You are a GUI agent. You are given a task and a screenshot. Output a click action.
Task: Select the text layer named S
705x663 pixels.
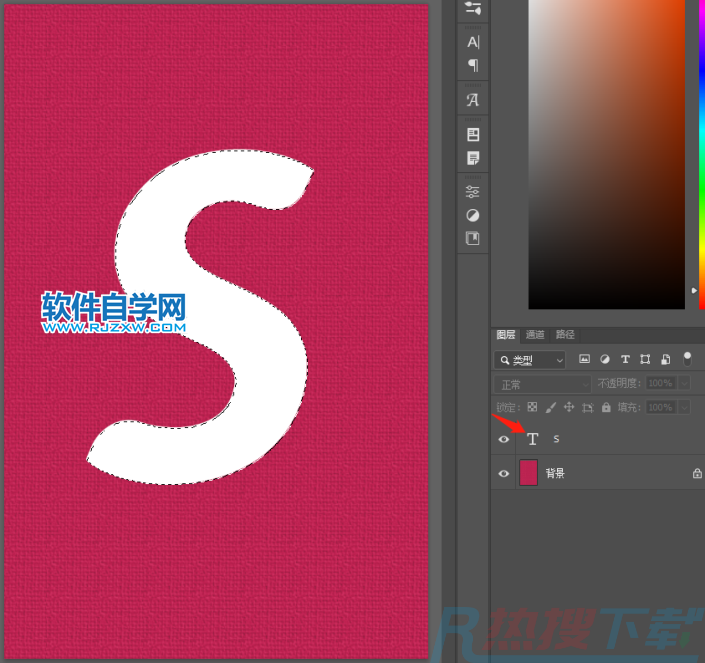point(598,439)
